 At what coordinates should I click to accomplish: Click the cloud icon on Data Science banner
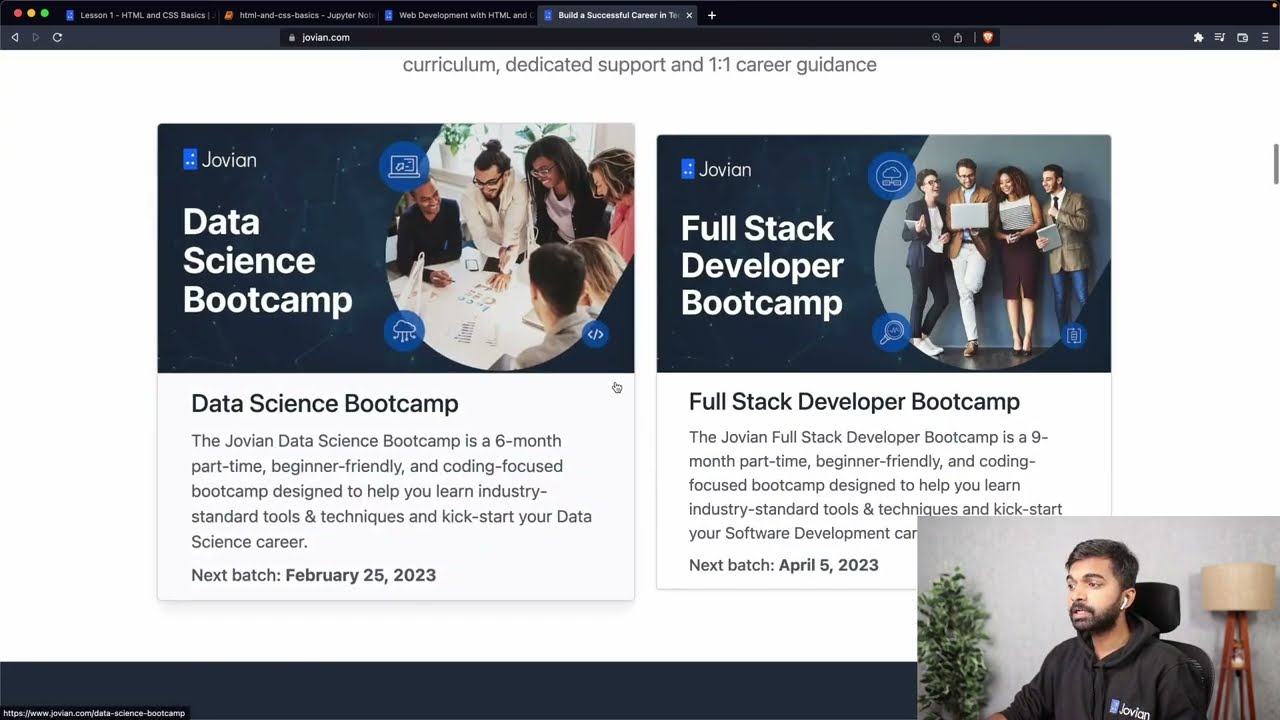pos(404,331)
